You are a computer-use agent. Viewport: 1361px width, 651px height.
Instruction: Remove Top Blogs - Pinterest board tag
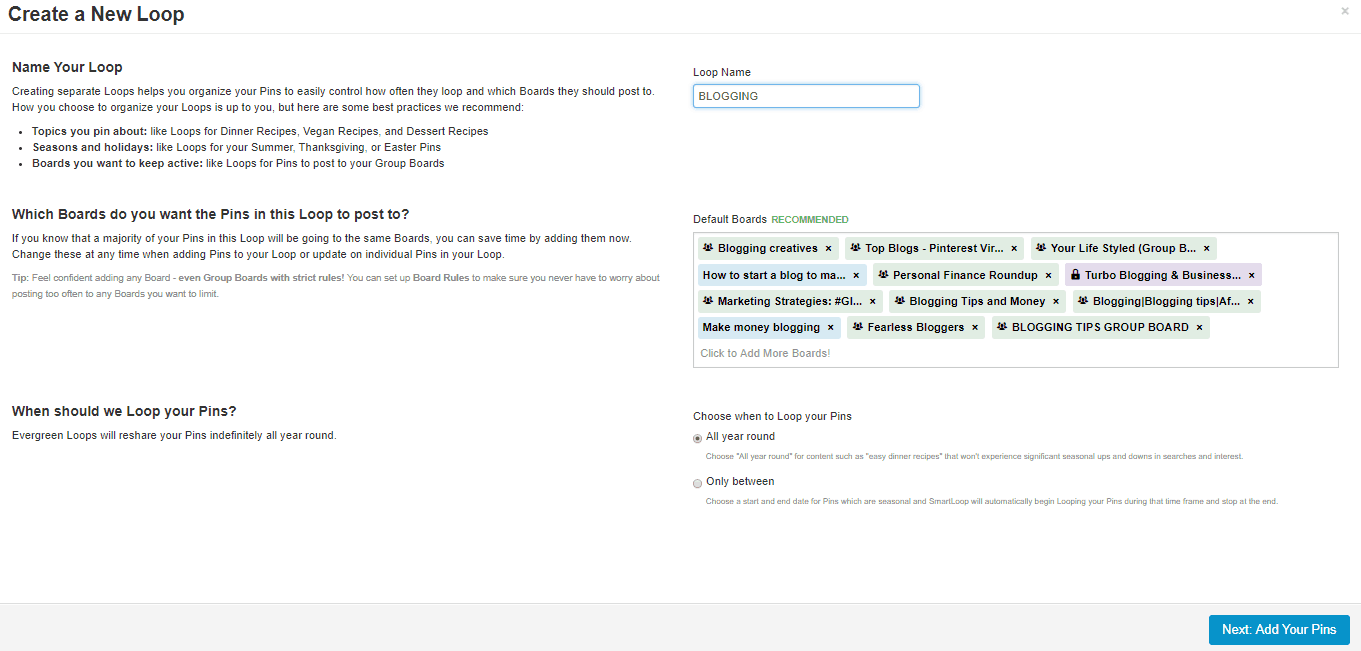click(1014, 249)
